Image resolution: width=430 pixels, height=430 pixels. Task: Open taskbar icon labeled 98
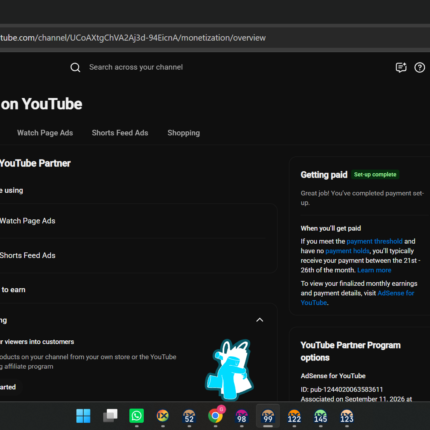tap(242, 416)
